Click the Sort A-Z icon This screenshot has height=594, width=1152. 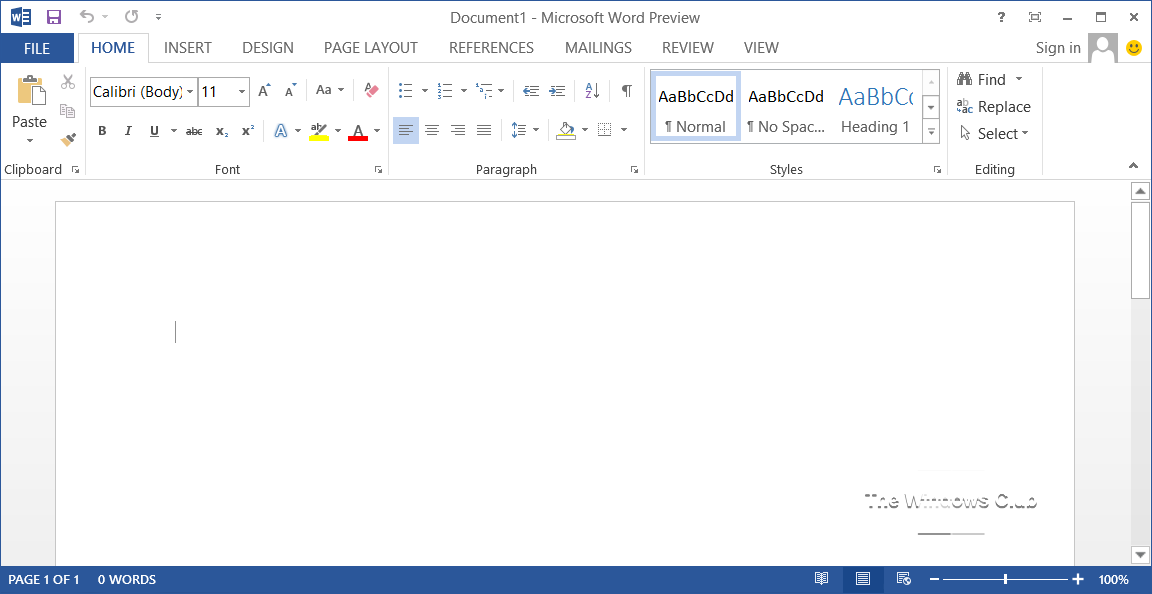tap(592, 91)
